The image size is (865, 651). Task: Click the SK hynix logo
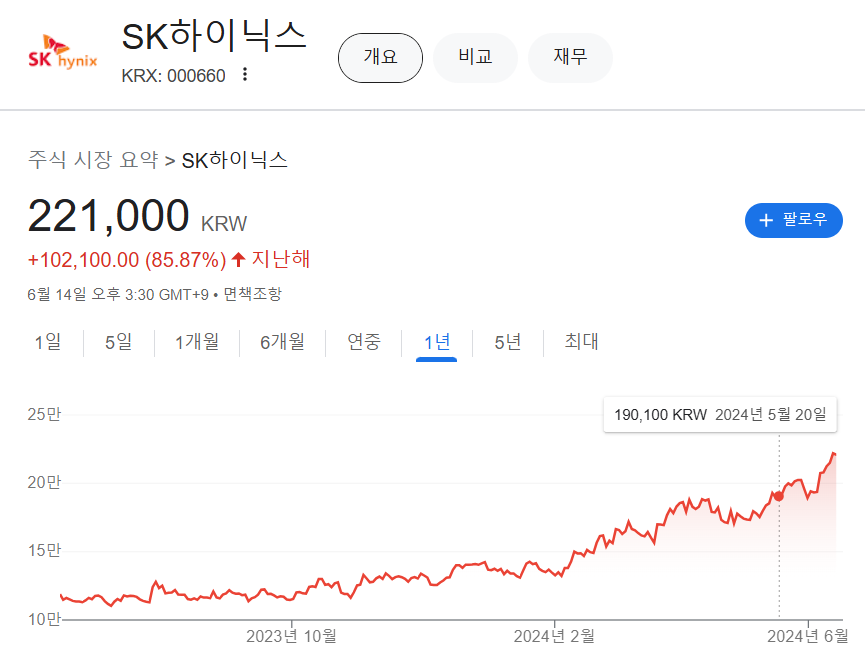[x=63, y=55]
